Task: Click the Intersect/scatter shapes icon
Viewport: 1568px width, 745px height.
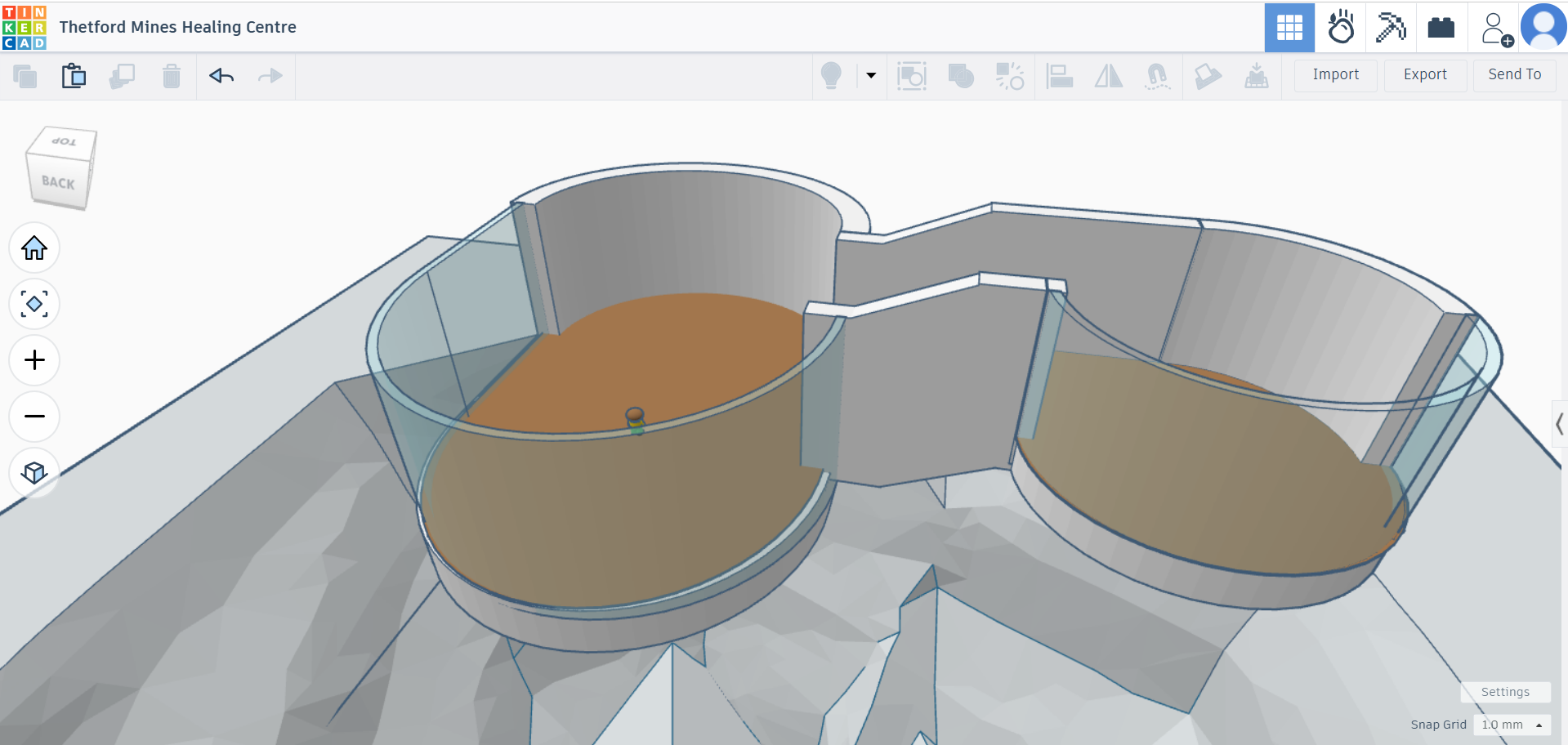Action: point(1010,76)
